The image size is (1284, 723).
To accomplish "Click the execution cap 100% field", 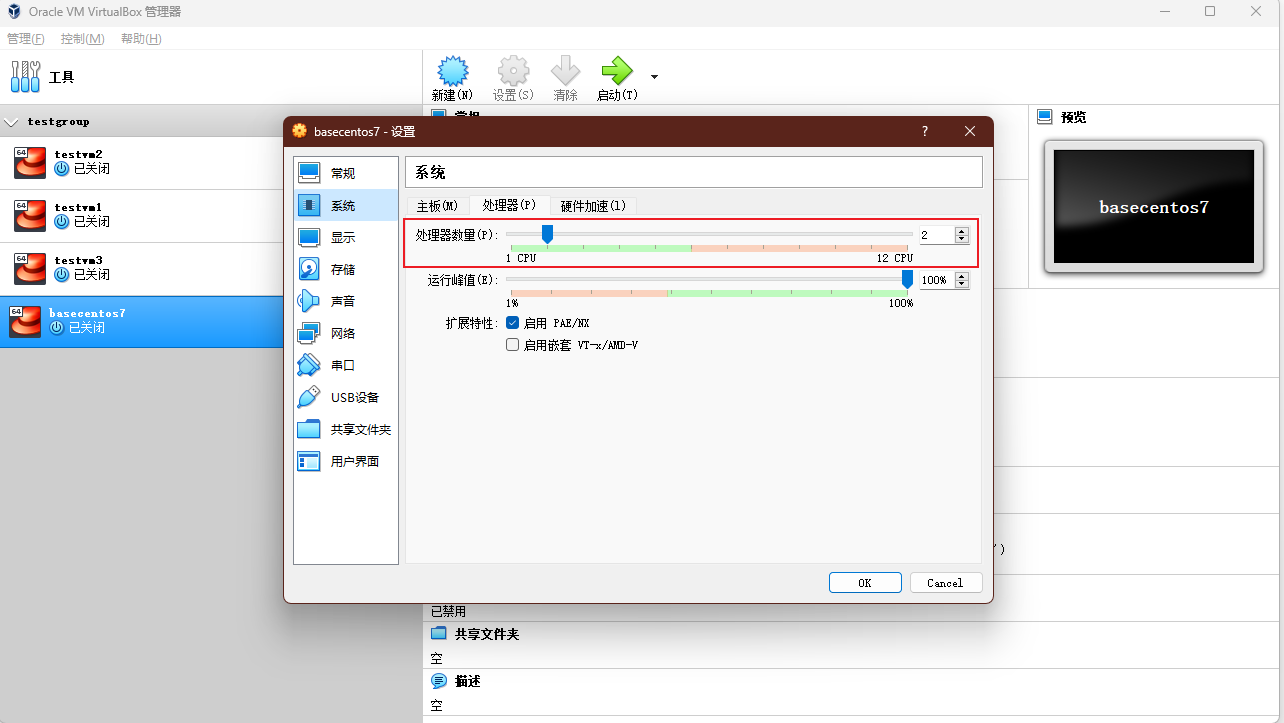I will [x=937, y=280].
